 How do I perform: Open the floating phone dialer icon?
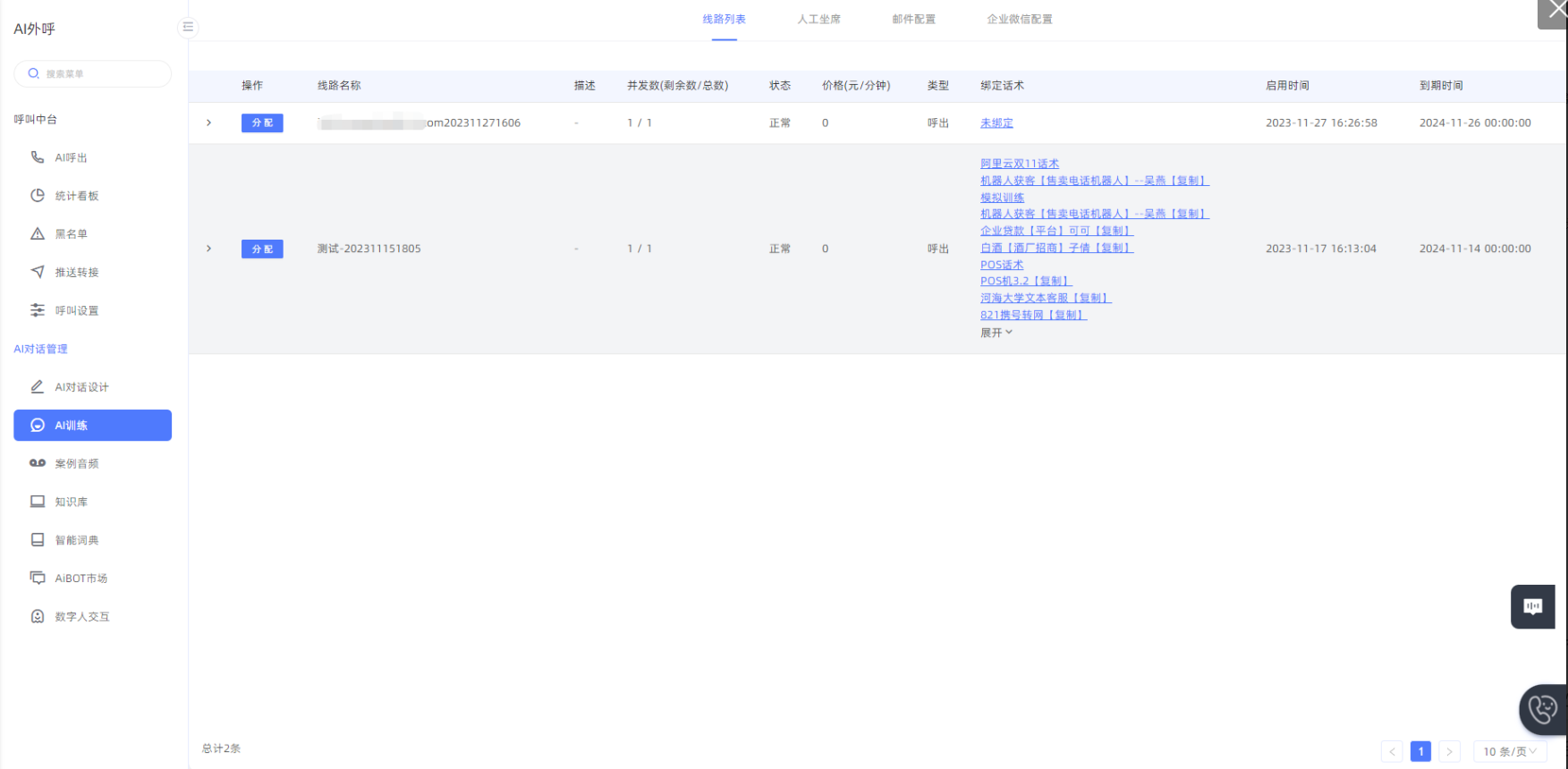pyautogui.click(x=1543, y=710)
